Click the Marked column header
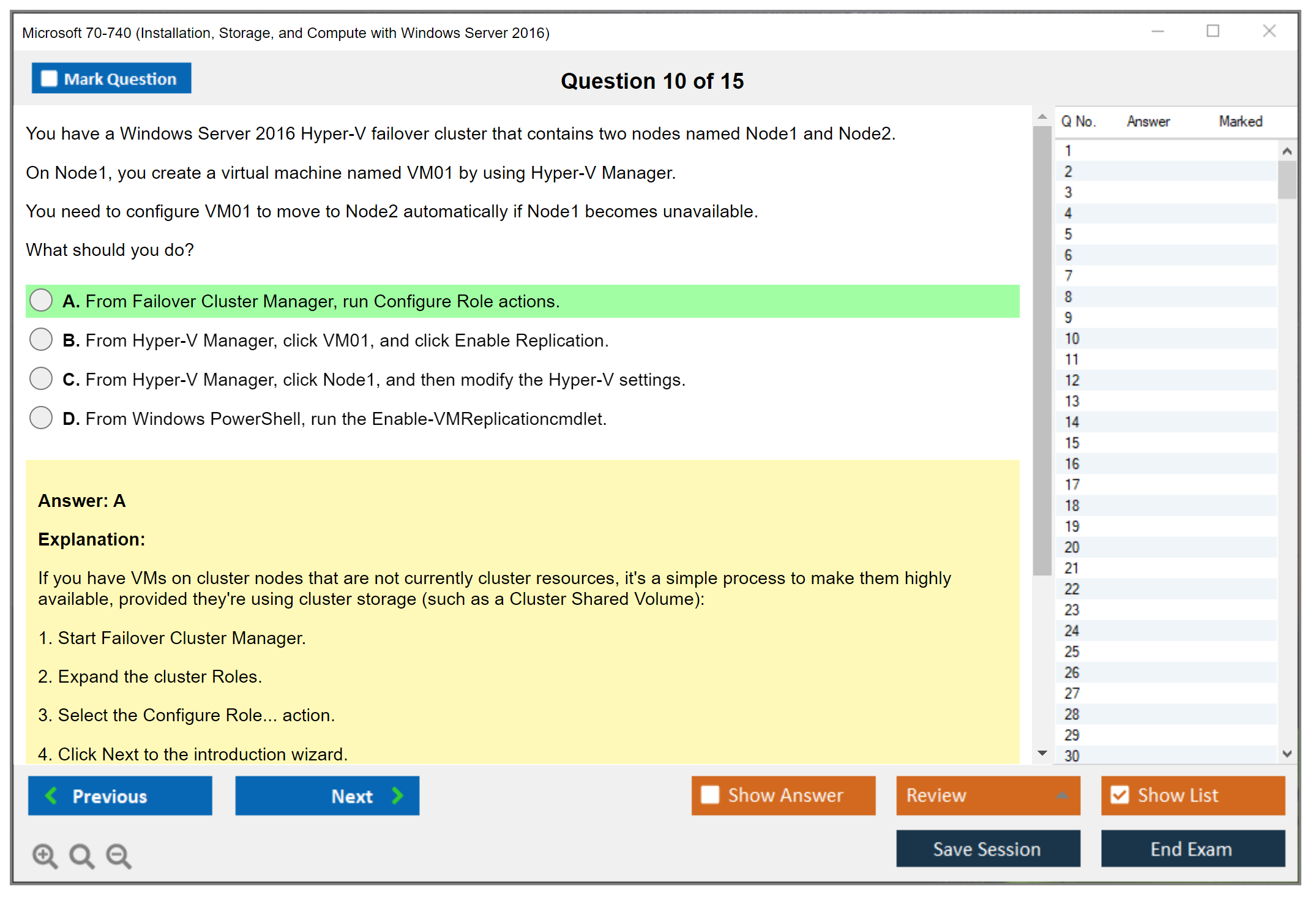 (x=1240, y=121)
